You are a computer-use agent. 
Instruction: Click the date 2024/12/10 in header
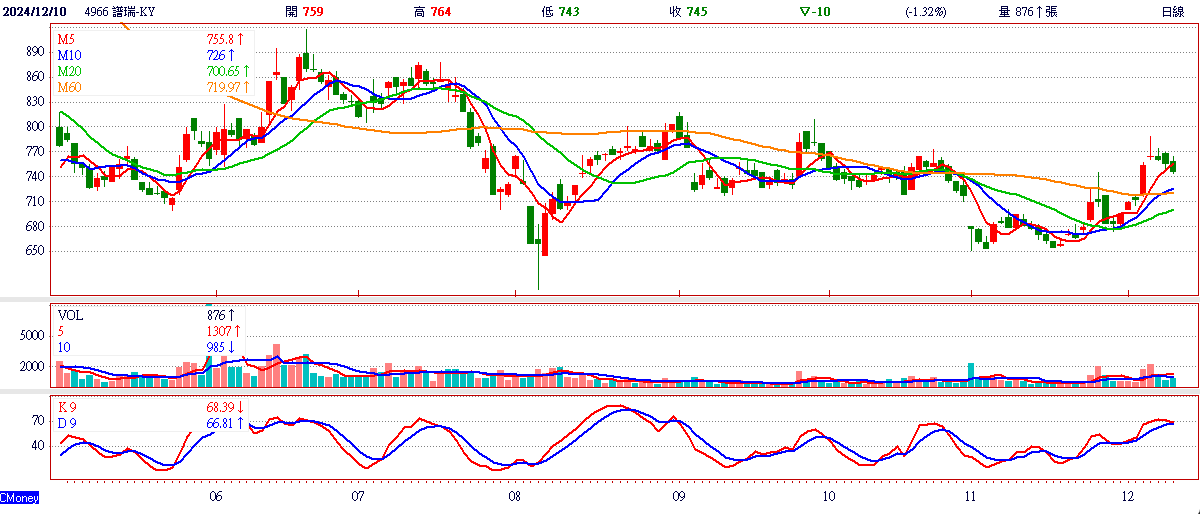(35, 12)
